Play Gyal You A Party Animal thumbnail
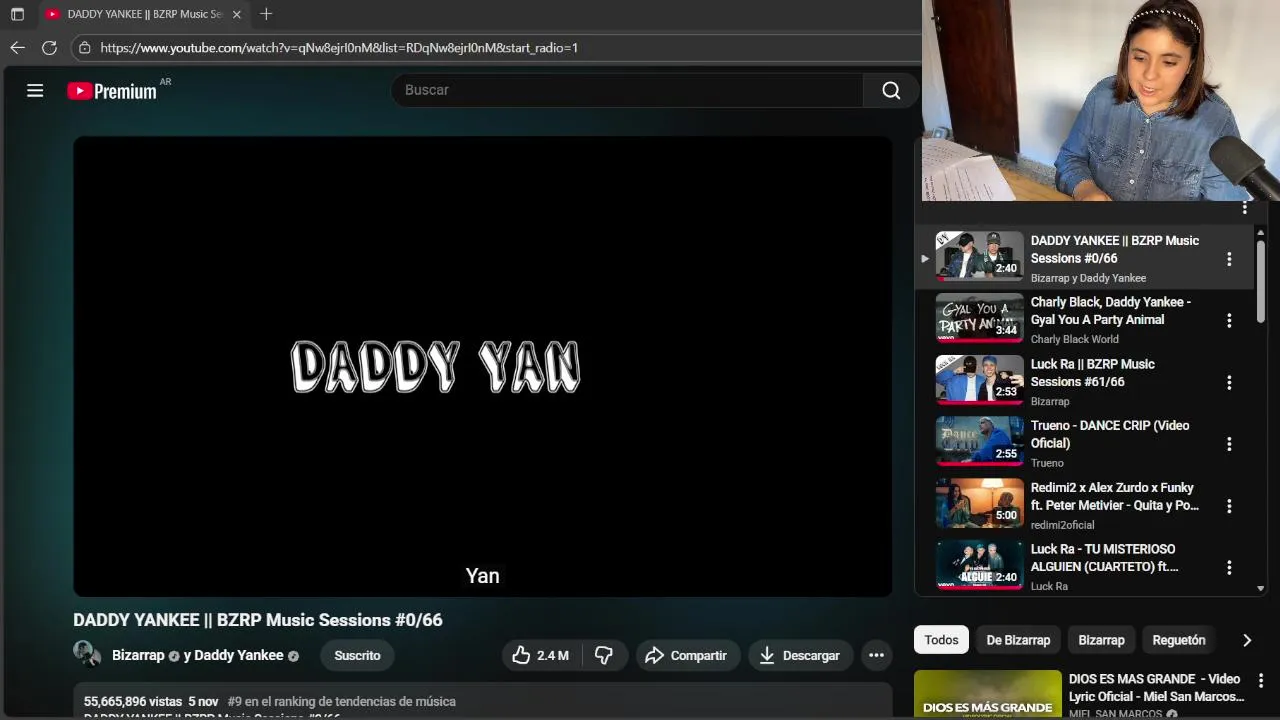Viewport: 1280px width, 720px height. point(979,318)
